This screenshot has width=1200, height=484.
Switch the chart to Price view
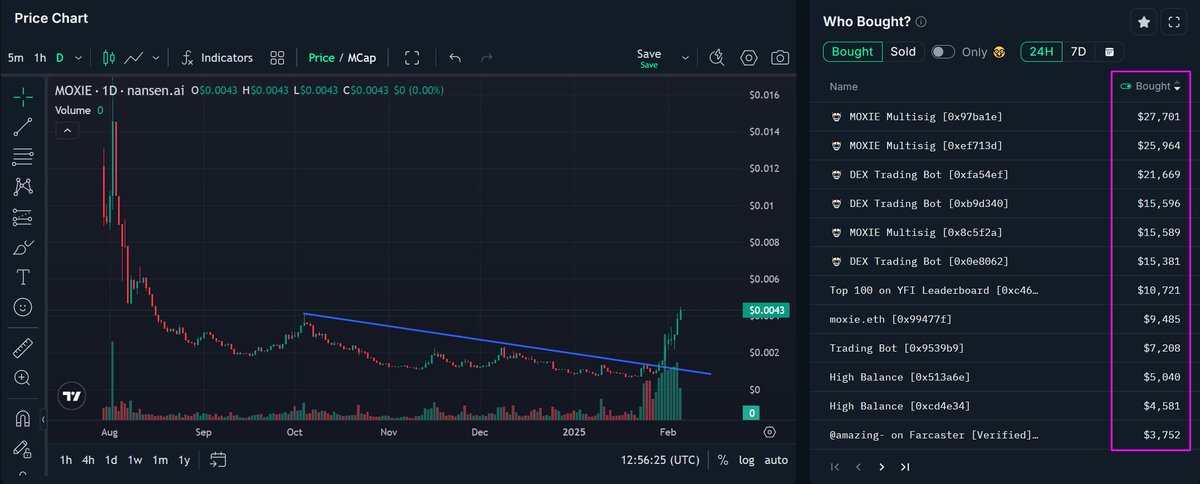[x=321, y=57]
